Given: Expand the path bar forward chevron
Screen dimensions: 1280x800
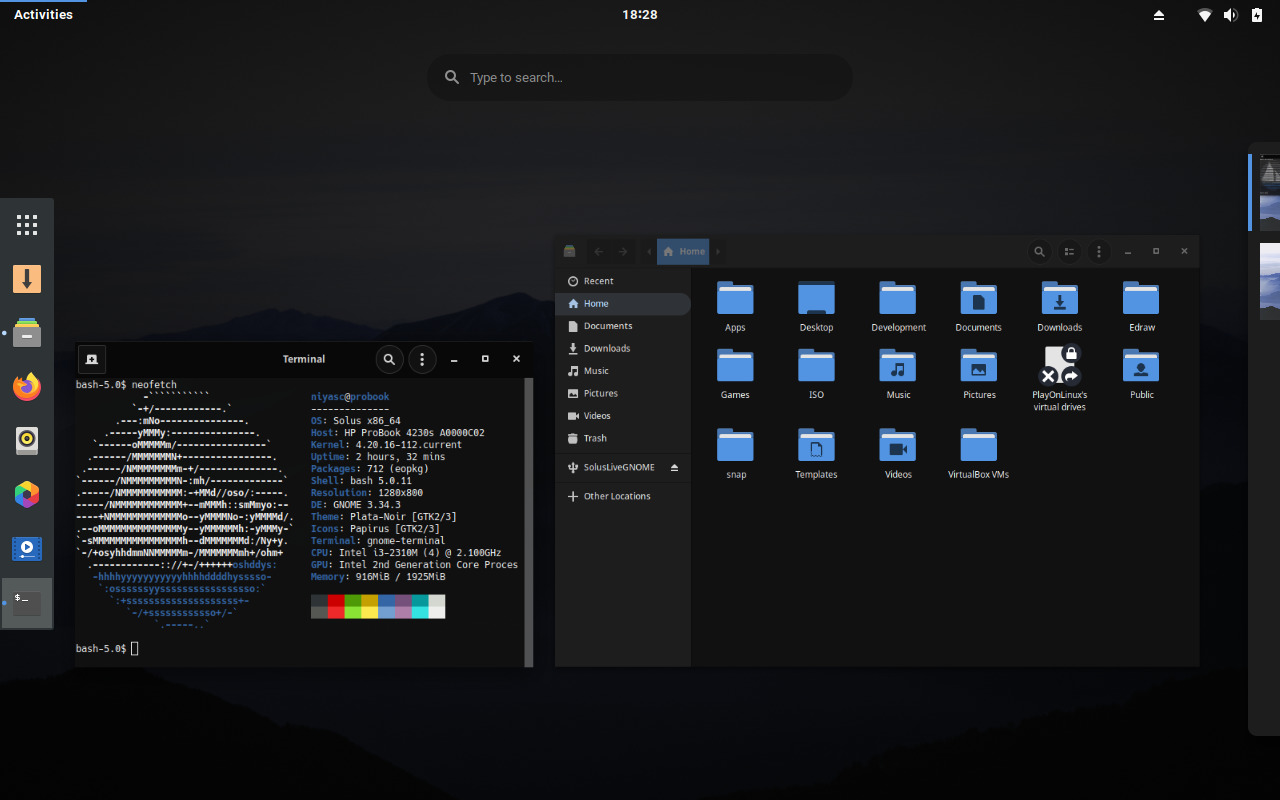Looking at the screenshot, I should (717, 252).
